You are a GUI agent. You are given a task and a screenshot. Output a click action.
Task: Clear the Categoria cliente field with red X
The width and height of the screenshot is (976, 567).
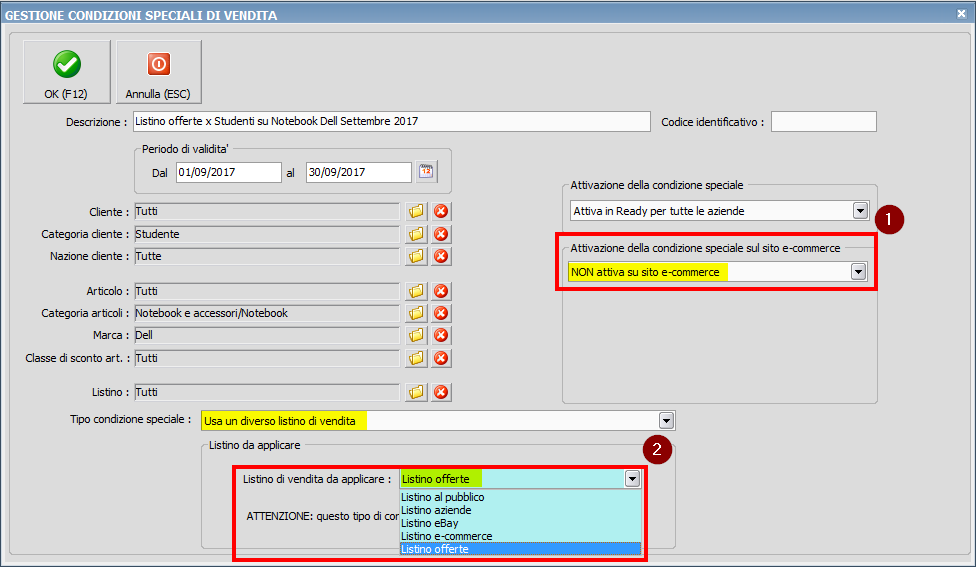[440, 234]
